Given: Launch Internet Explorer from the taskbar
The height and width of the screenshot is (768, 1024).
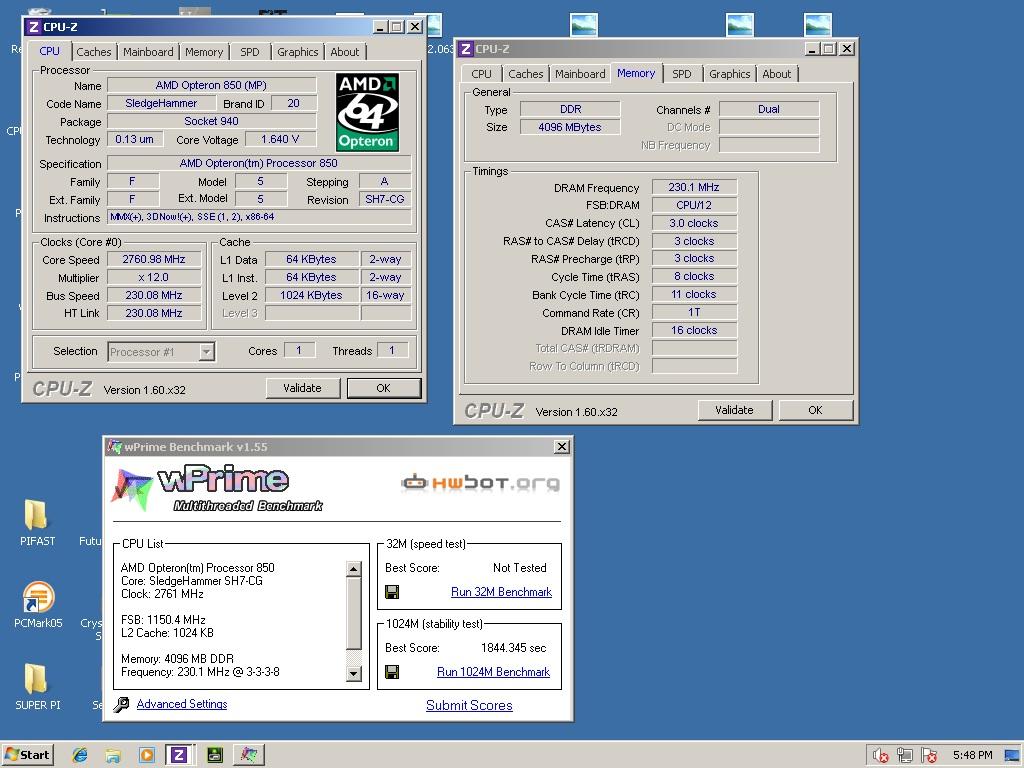Looking at the screenshot, I should 80,755.
